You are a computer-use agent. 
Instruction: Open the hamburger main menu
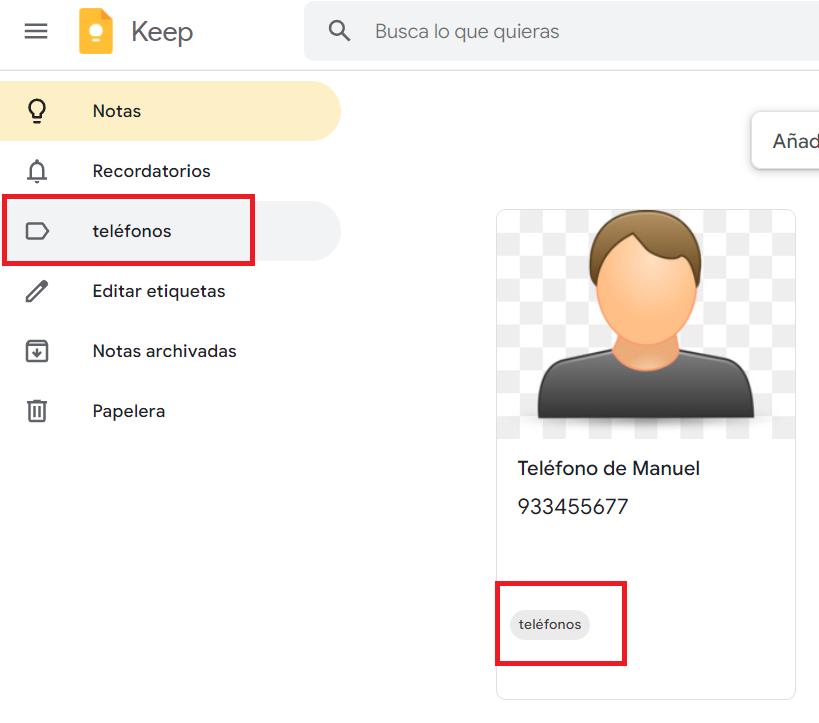coord(36,31)
